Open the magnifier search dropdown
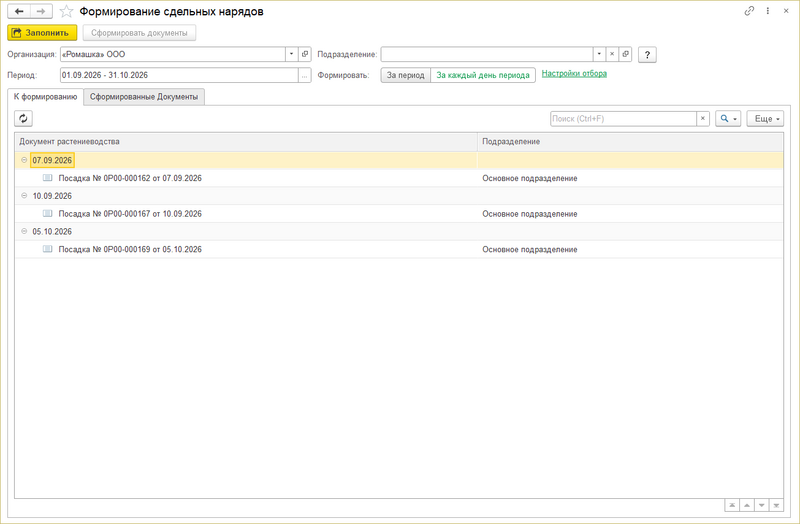Image resolution: width=800 pixels, height=524 pixels. (728, 118)
